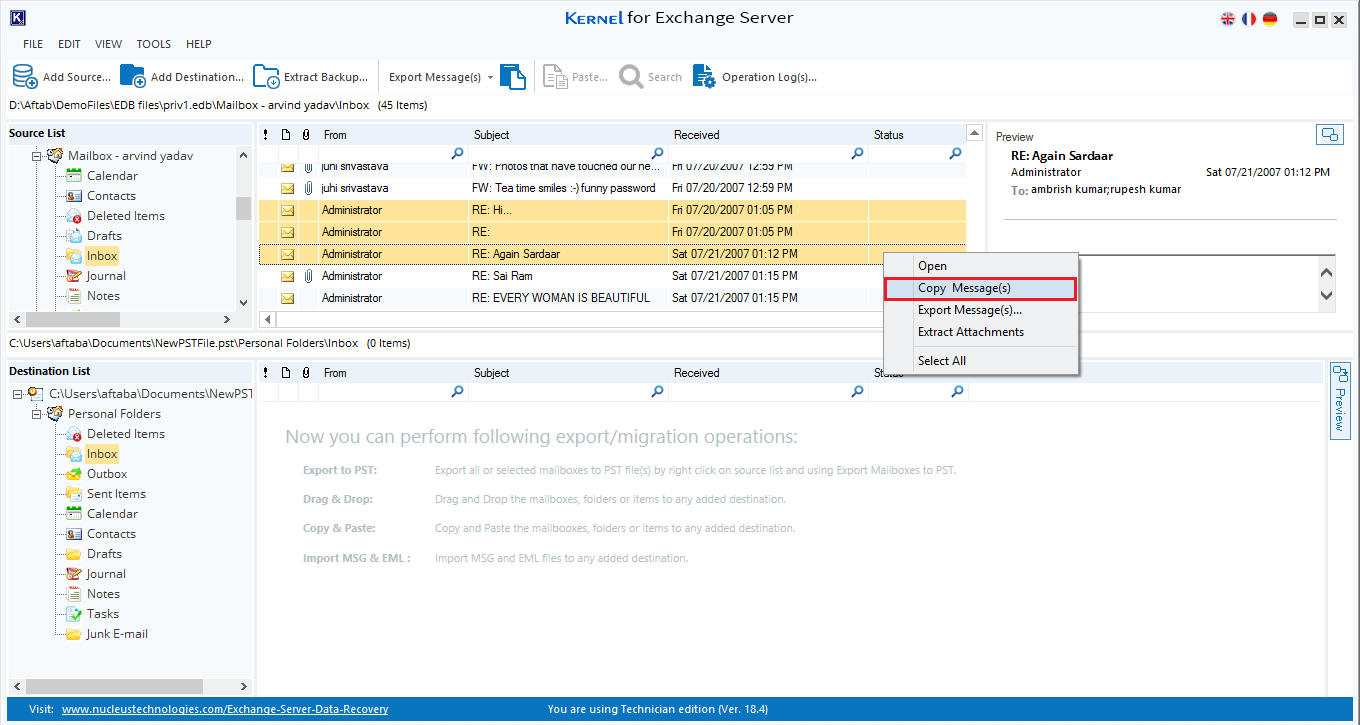The height and width of the screenshot is (725, 1360).
Task: Click search icon in source Subject filter
Action: [657, 153]
